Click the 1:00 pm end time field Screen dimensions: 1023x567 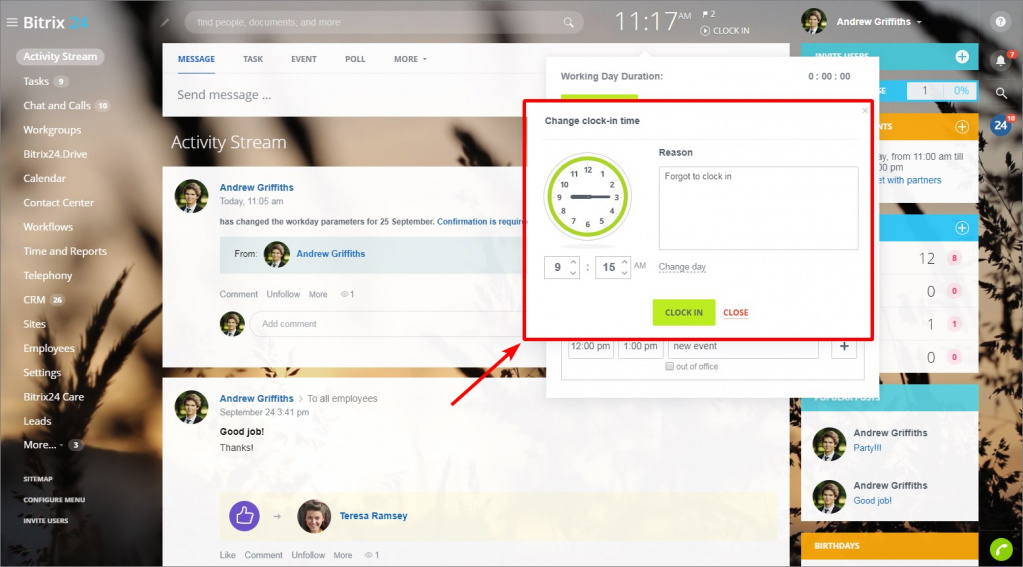coord(641,346)
